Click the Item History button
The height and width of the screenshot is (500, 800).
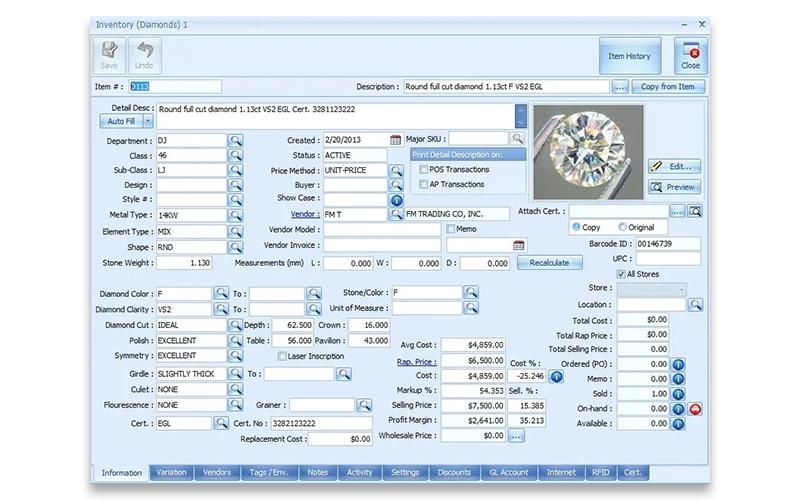click(x=630, y=56)
